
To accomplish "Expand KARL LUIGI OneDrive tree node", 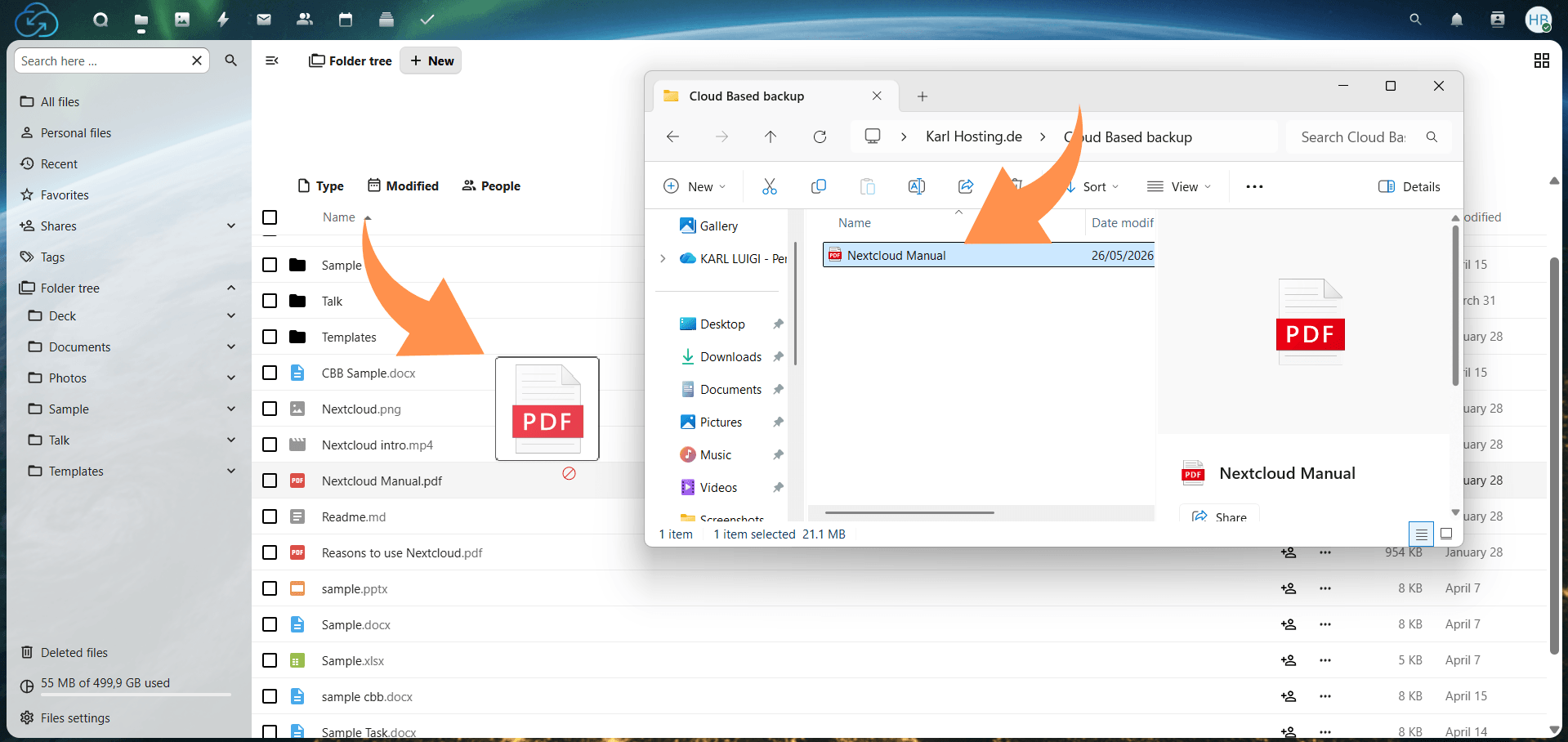I will point(663,258).
